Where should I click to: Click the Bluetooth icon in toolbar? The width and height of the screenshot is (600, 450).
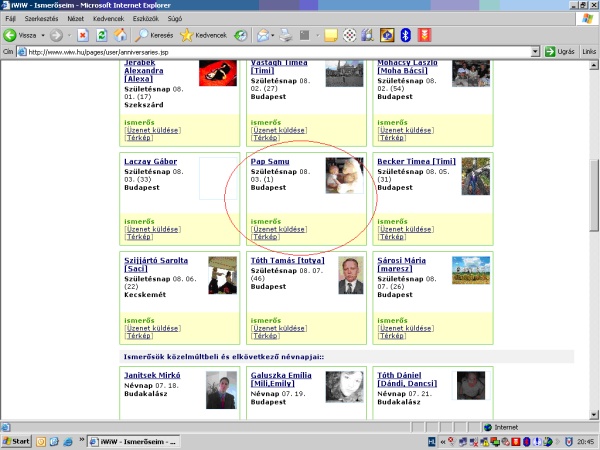[406, 35]
